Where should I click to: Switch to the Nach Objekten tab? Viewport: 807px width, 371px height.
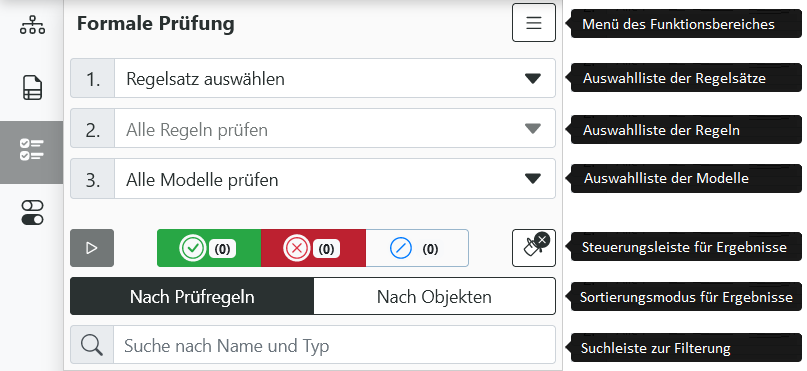pos(434,296)
